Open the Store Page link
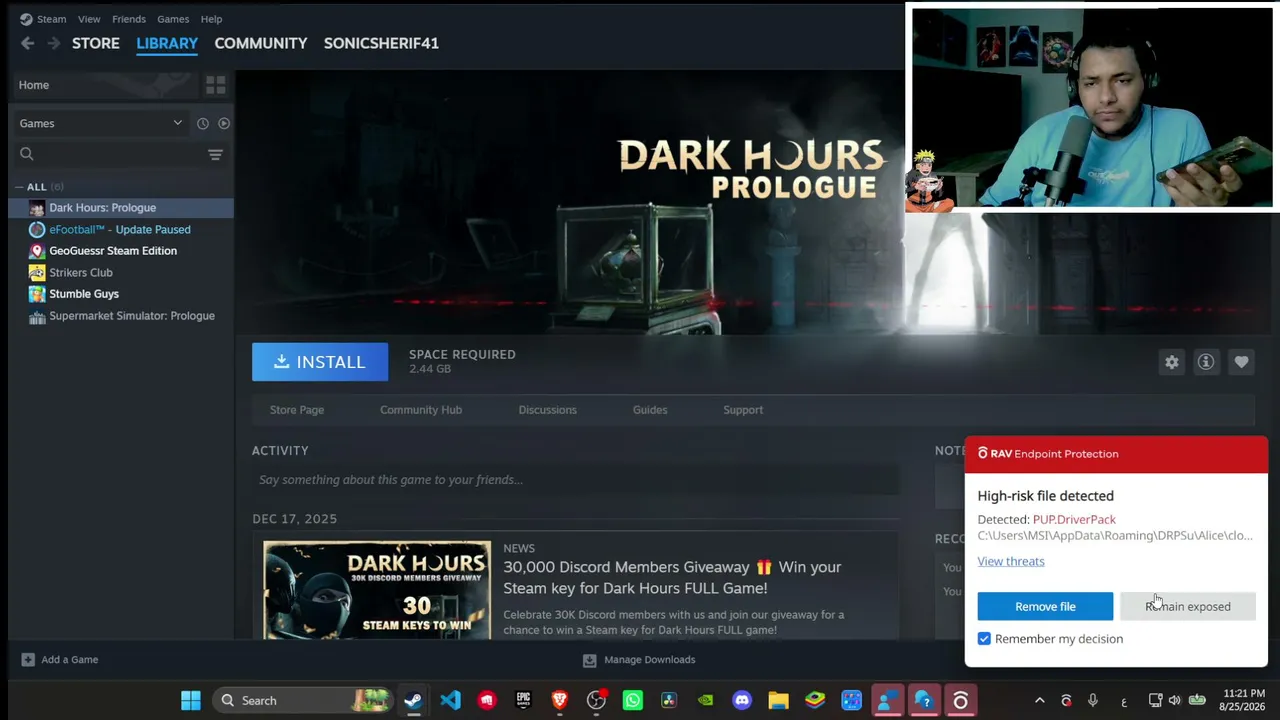Viewport: 1280px width, 720px height. (297, 410)
